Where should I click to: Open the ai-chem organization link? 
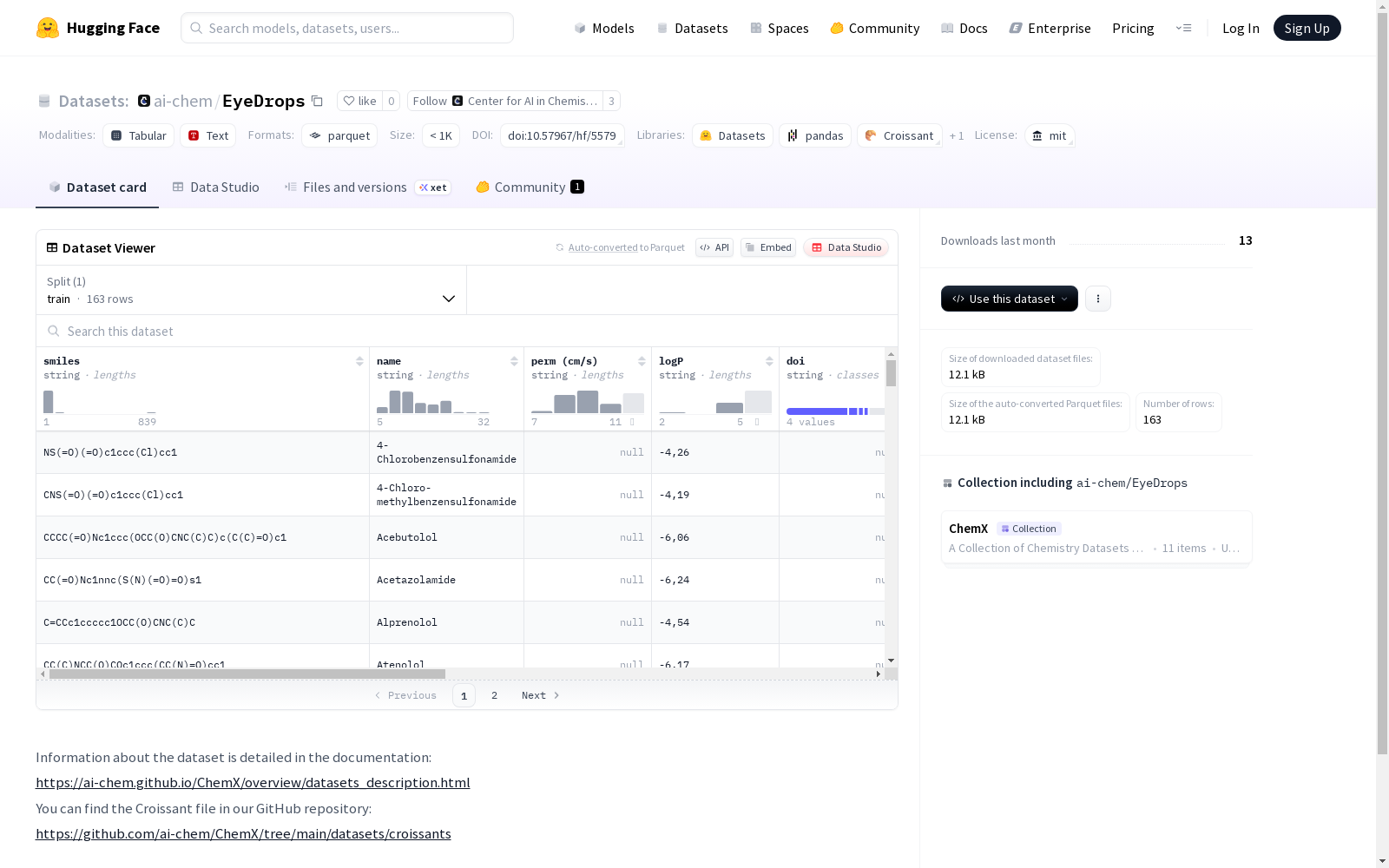[x=183, y=101]
